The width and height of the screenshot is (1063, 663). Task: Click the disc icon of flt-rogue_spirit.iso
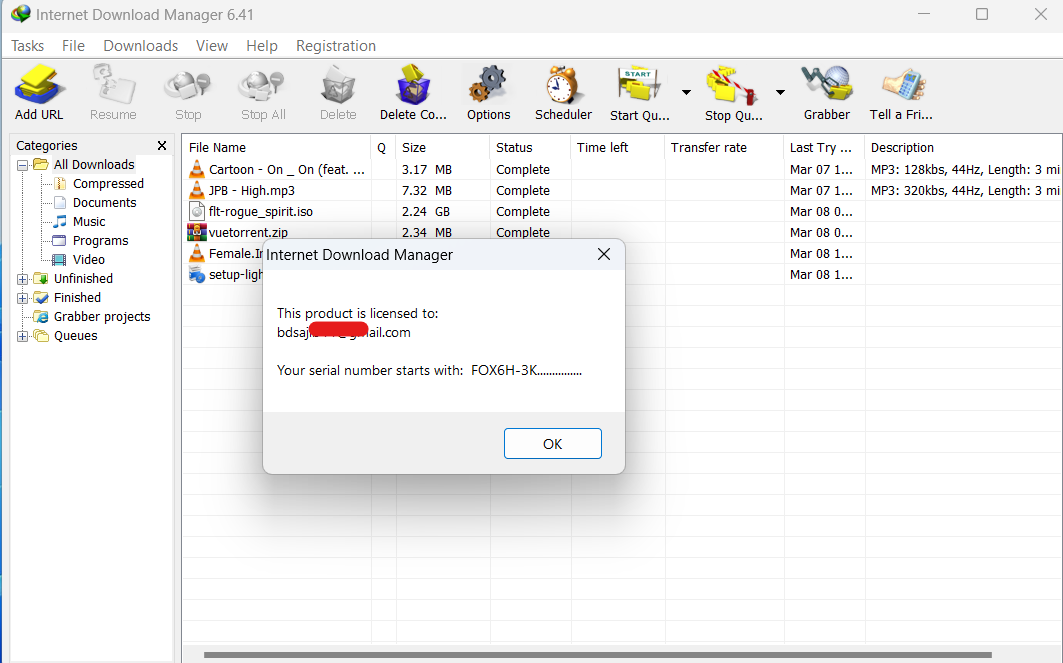click(x=197, y=212)
